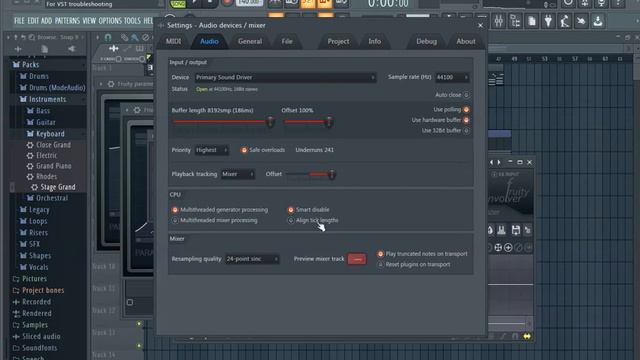Open the TOOLS menu
The width and height of the screenshot is (640, 360).
click(x=132, y=21)
